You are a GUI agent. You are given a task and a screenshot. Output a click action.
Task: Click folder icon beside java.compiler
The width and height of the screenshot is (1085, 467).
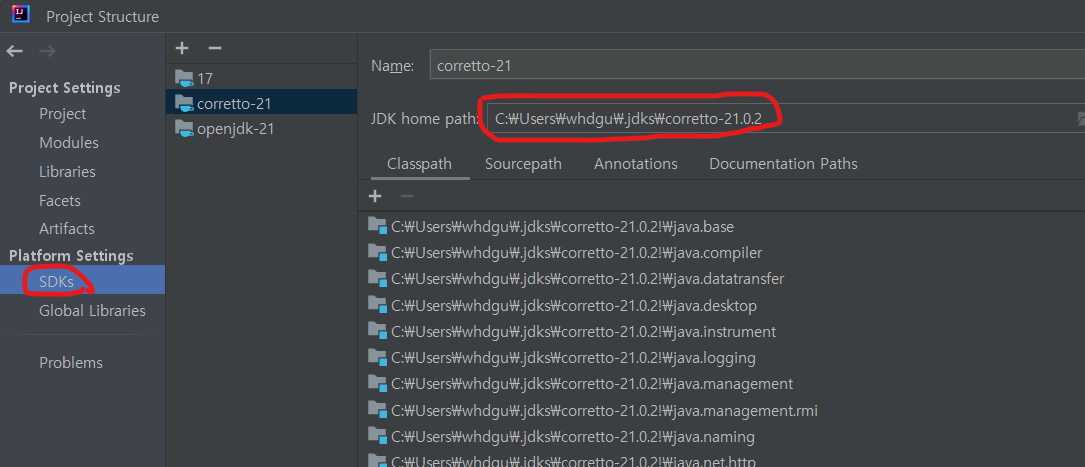click(377, 251)
